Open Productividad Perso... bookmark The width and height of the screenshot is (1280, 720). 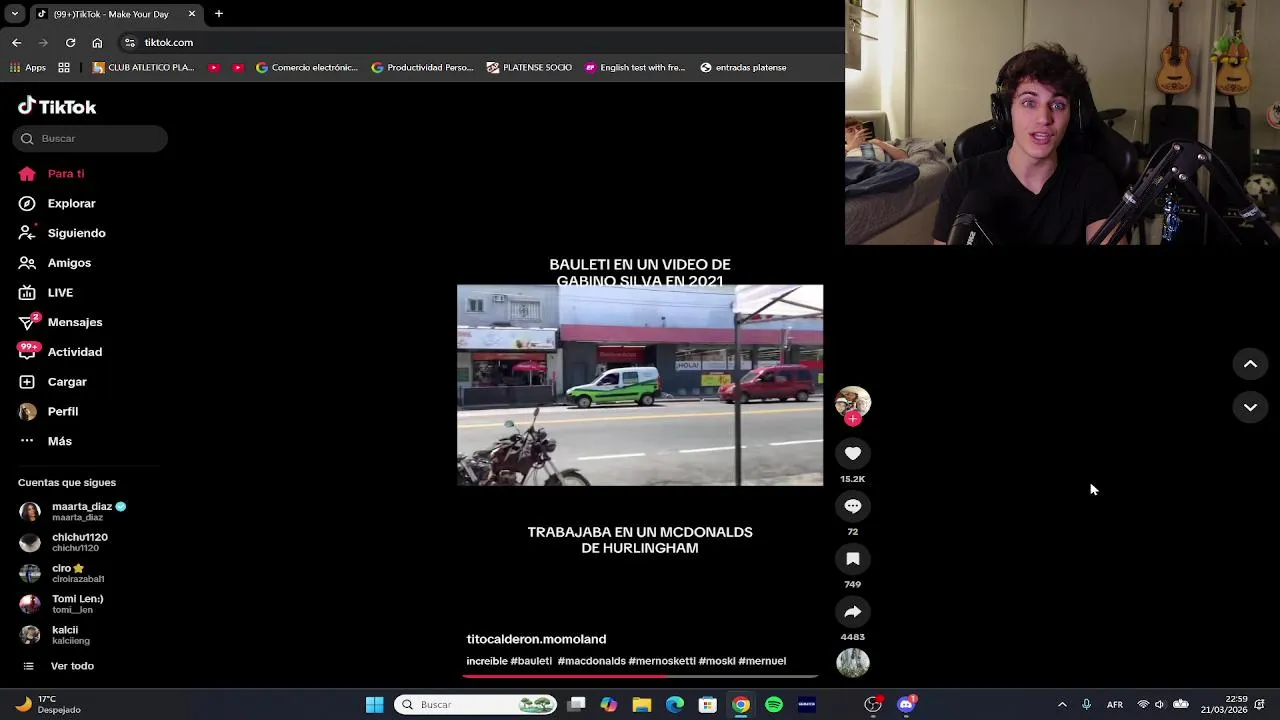pos(422,68)
